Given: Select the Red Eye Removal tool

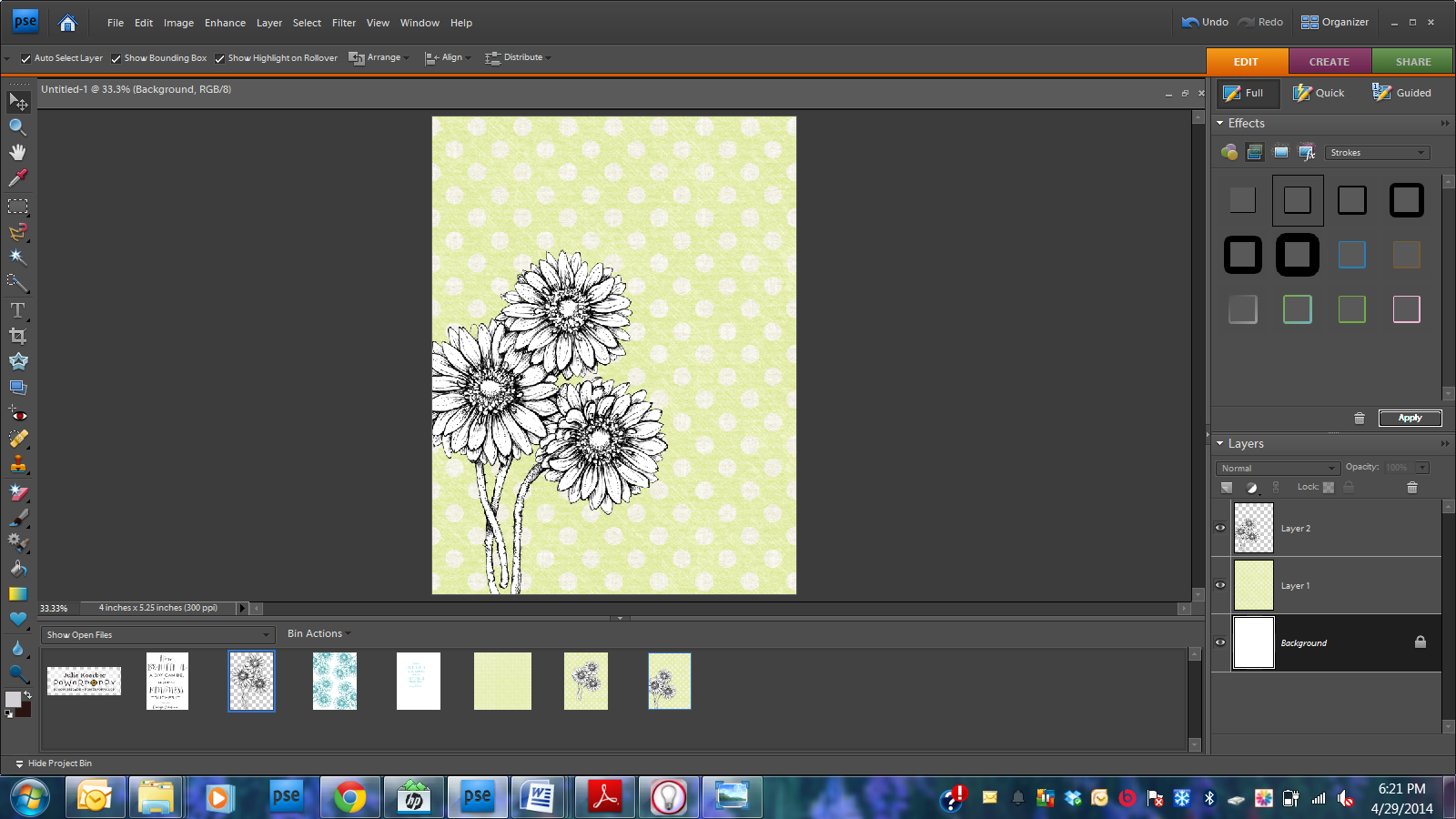Looking at the screenshot, I should (17, 414).
